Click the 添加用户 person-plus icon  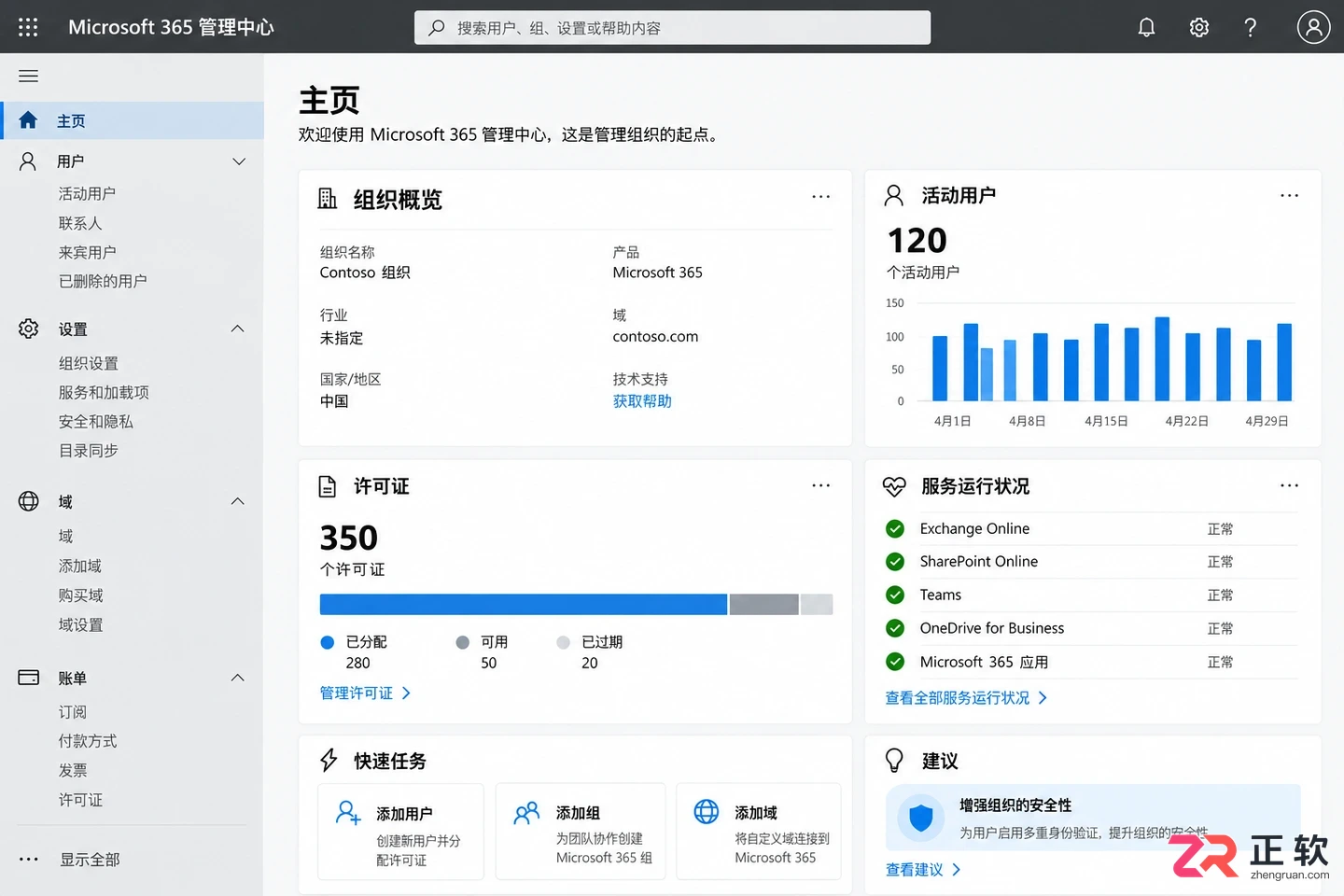348,813
